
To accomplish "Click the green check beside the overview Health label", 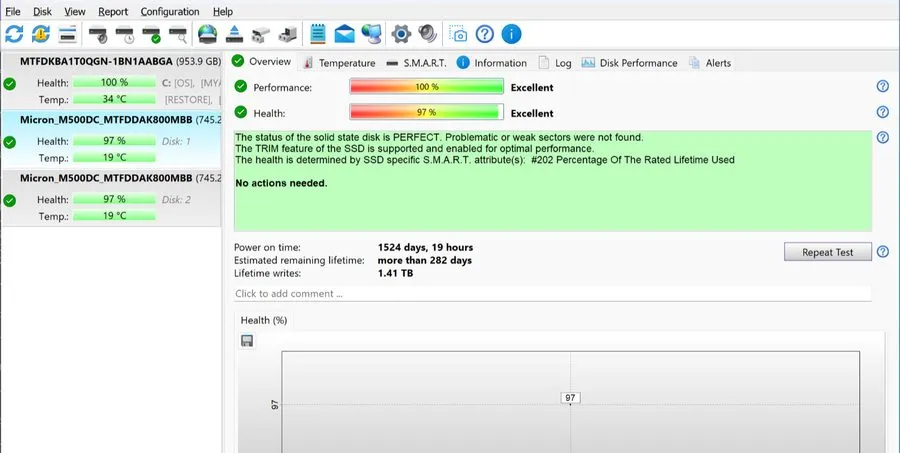I will point(240,112).
